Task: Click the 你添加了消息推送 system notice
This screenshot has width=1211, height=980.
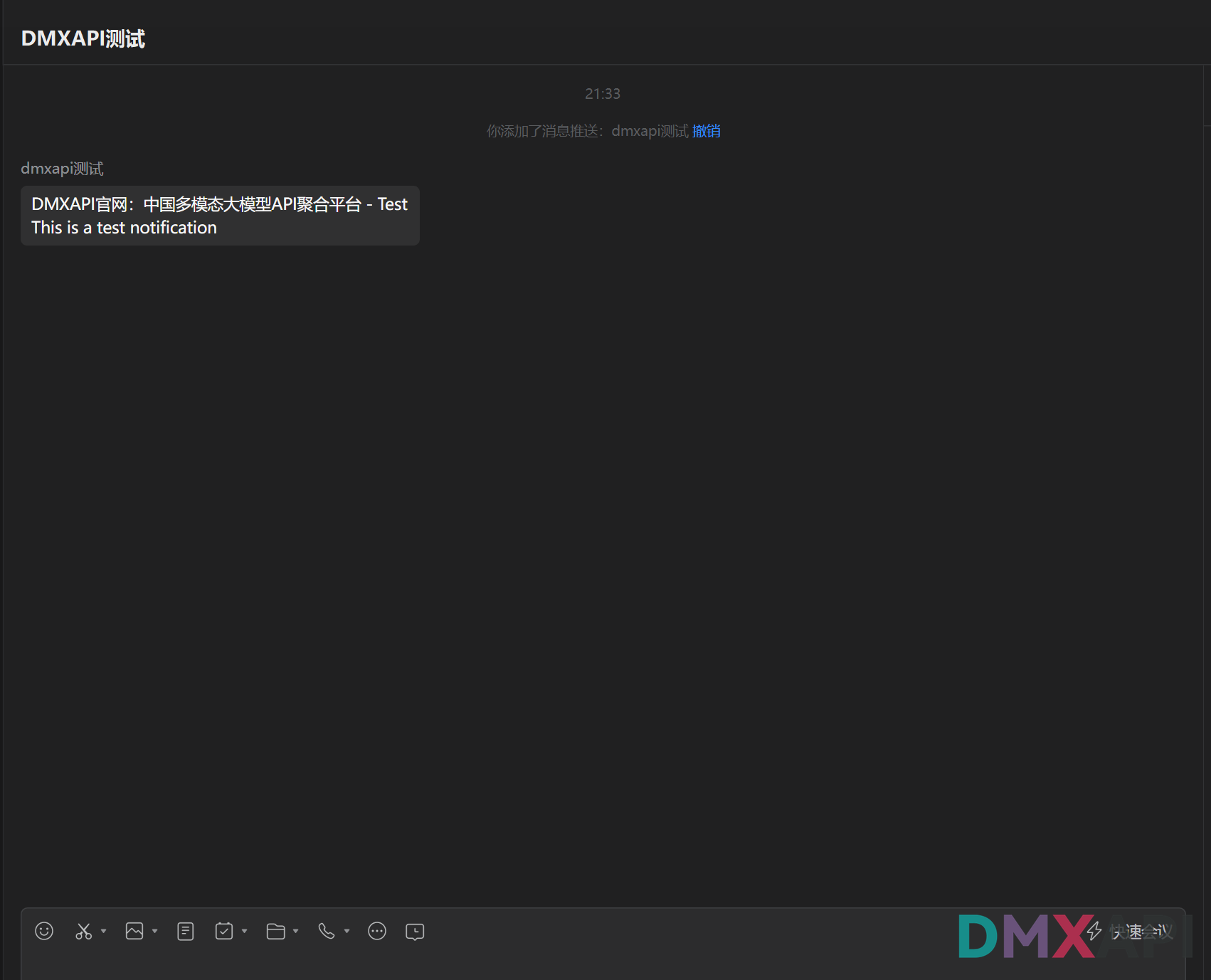Action: 588,131
